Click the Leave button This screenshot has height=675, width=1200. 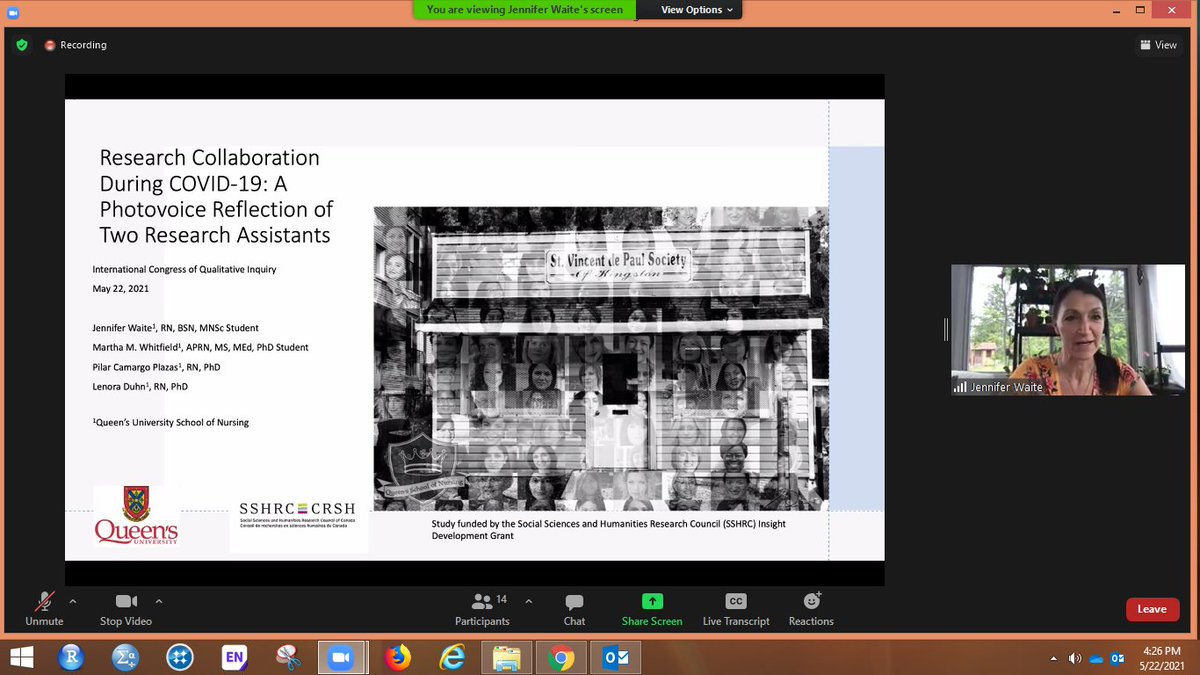(x=1152, y=608)
